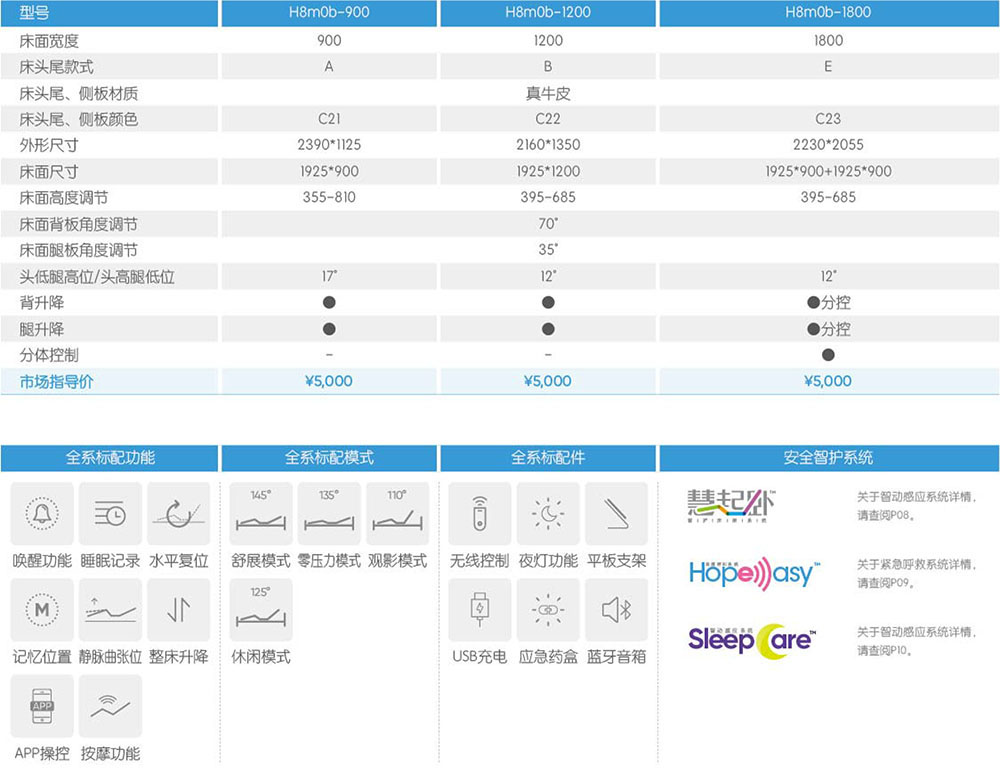Click the ¥5,000 price under H8m0b-1800
Screen dimensions: 1000x776
828,381
